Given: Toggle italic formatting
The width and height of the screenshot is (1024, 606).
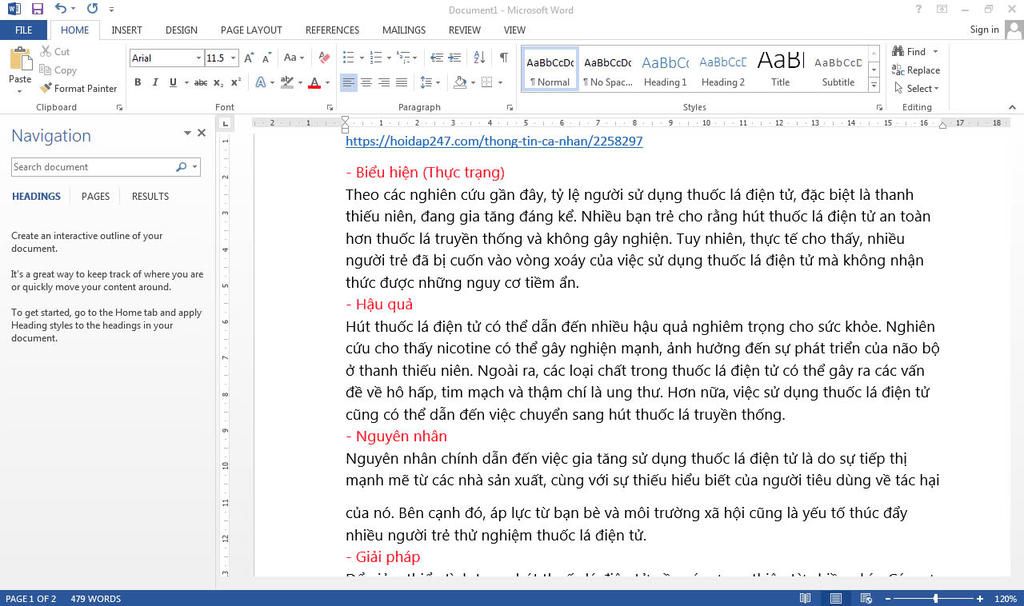Looking at the screenshot, I should coord(154,82).
